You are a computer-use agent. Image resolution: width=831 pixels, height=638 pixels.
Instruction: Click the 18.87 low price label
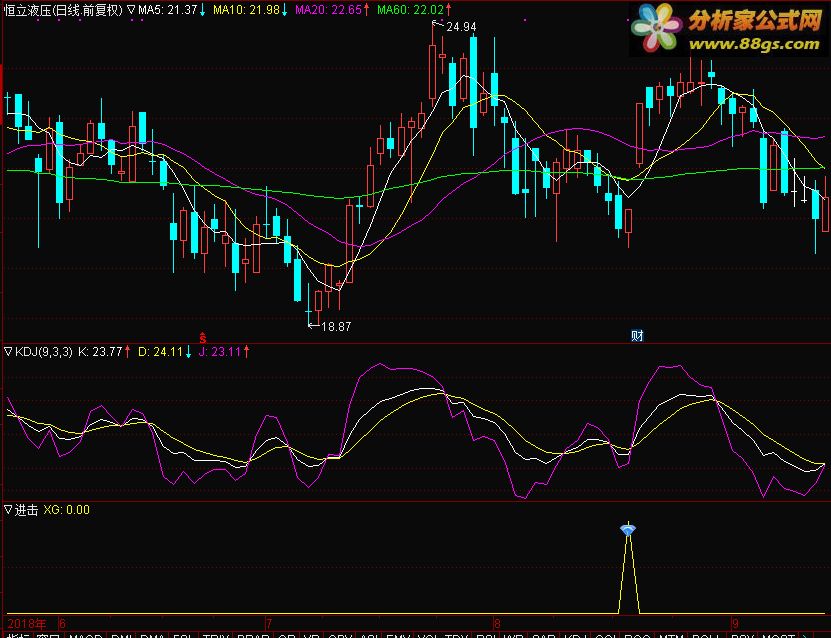click(336, 327)
